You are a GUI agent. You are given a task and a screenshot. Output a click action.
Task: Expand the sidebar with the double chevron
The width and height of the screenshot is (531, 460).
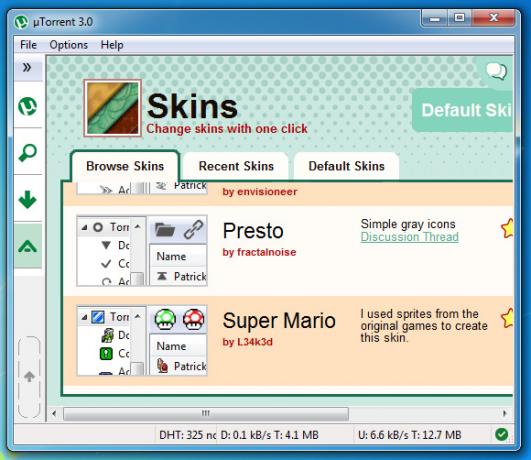(x=27, y=67)
